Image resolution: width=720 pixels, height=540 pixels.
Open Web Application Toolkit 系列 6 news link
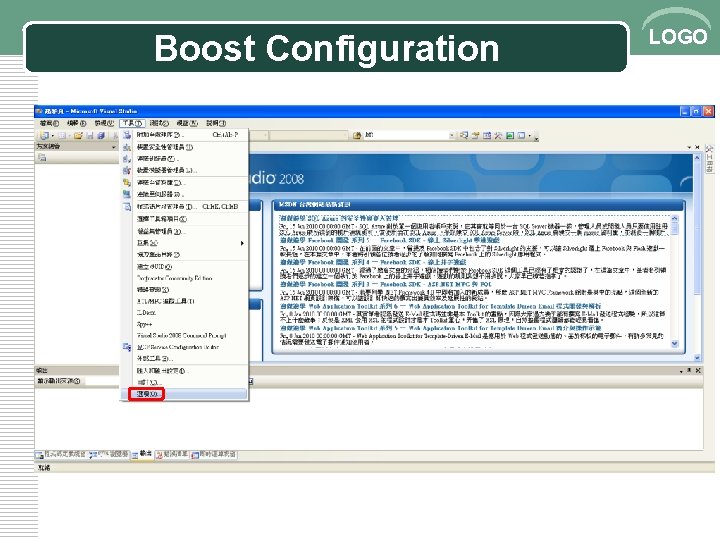pyautogui.click(x=440, y=306)
